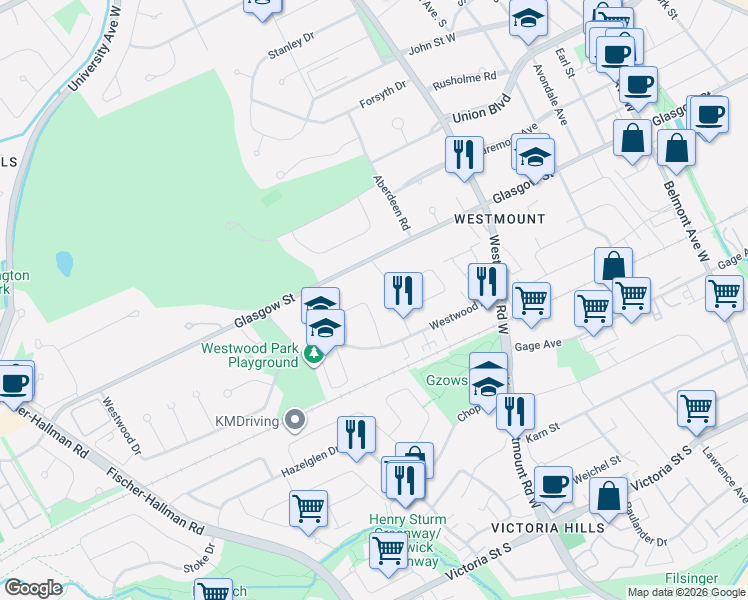Viewport: 748px width, 600px height.
Task: Select the Karn St street label
Action: click(543, 433)
